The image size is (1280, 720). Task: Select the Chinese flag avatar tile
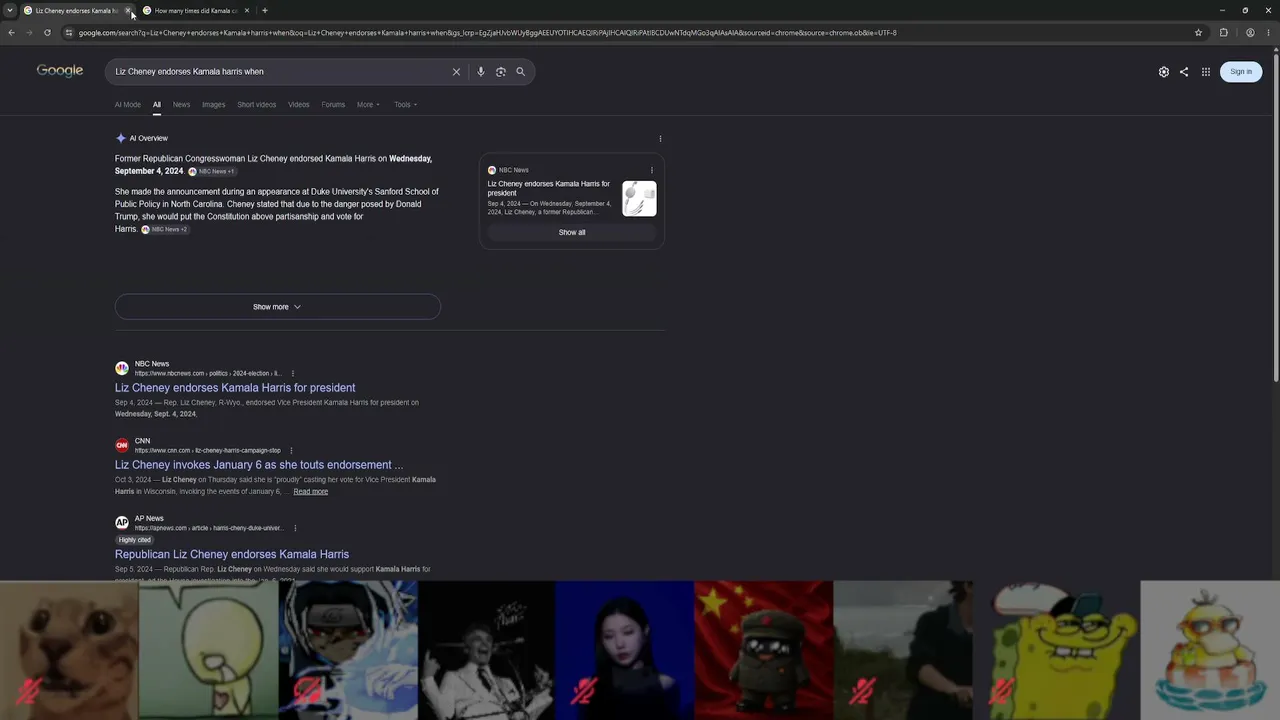763,650
